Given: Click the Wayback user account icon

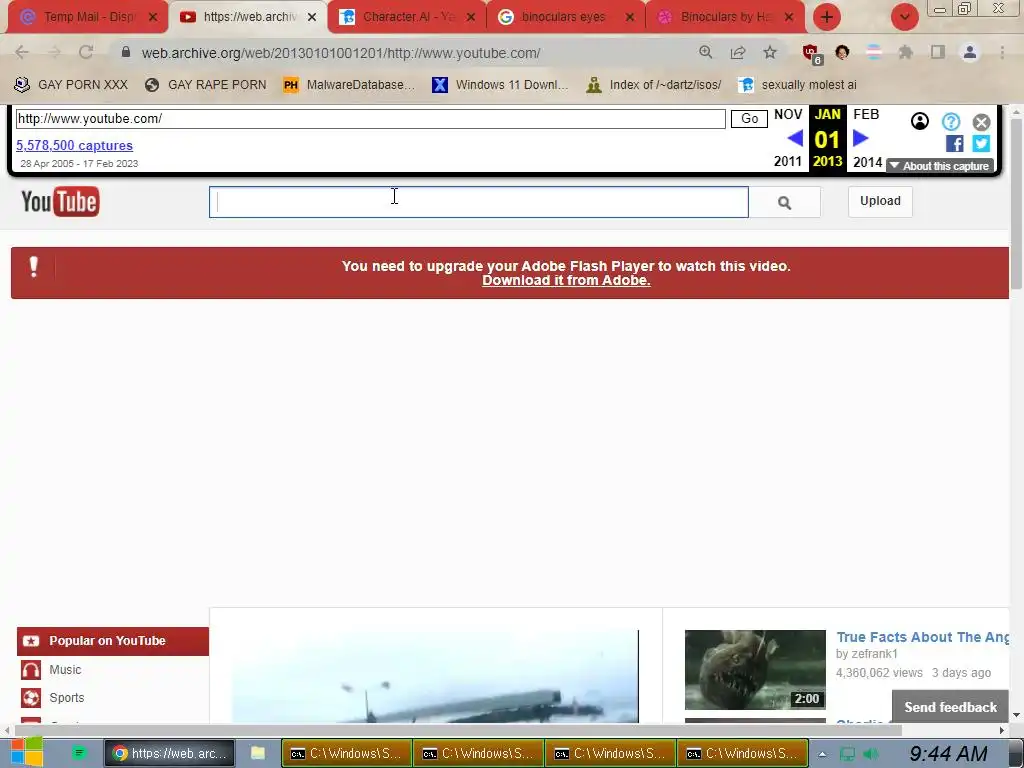Looking at the screenshot, I should click(x=920, y=121).
